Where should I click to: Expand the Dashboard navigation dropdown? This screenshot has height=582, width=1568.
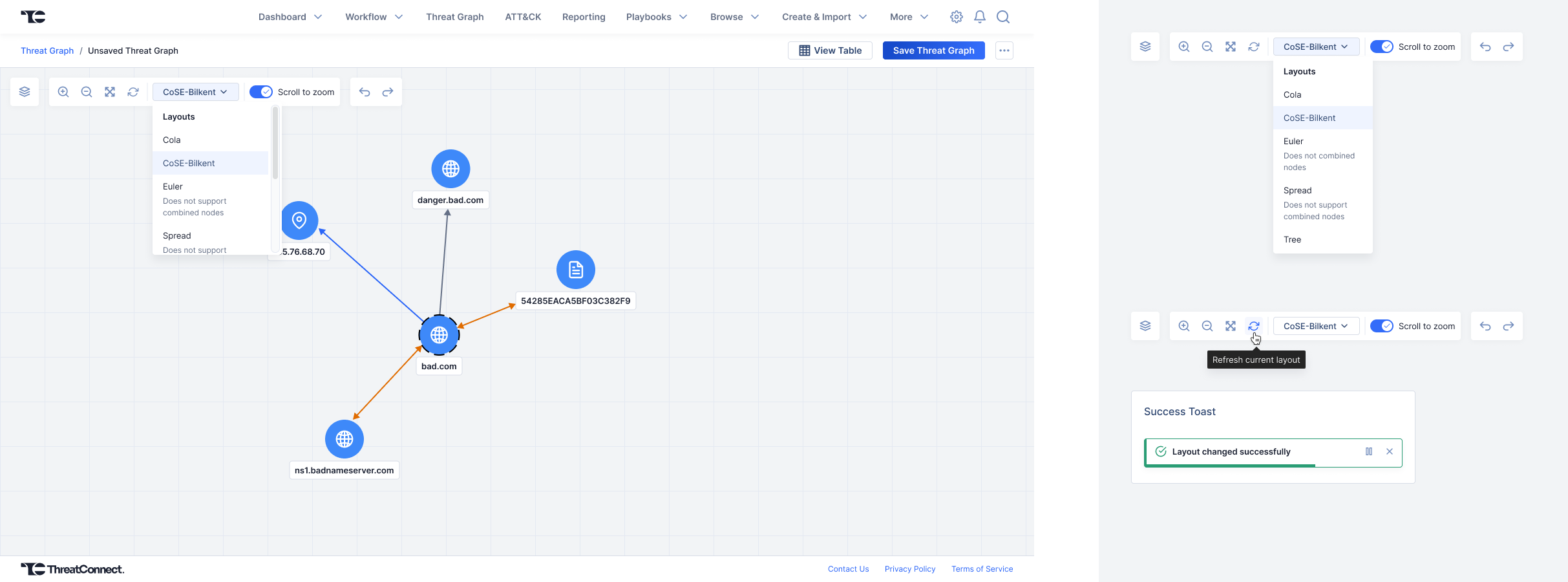click(x=290, y=17)
